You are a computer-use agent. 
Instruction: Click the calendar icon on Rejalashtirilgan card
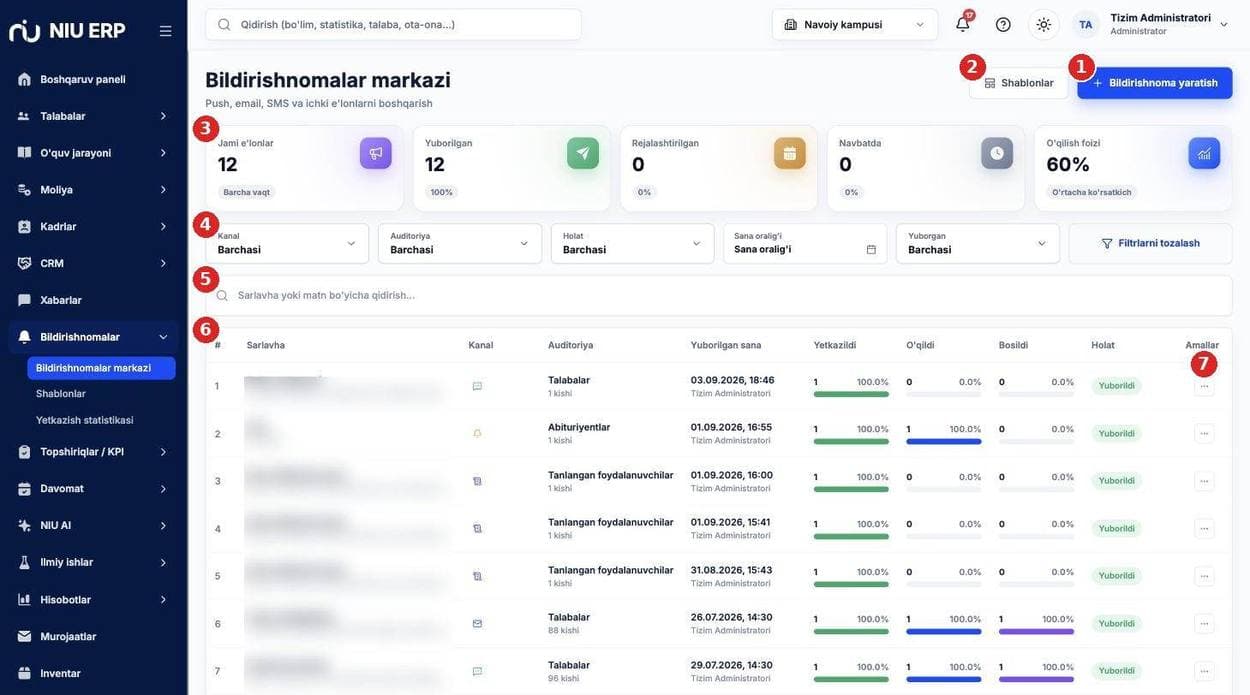tap(790, 153)
